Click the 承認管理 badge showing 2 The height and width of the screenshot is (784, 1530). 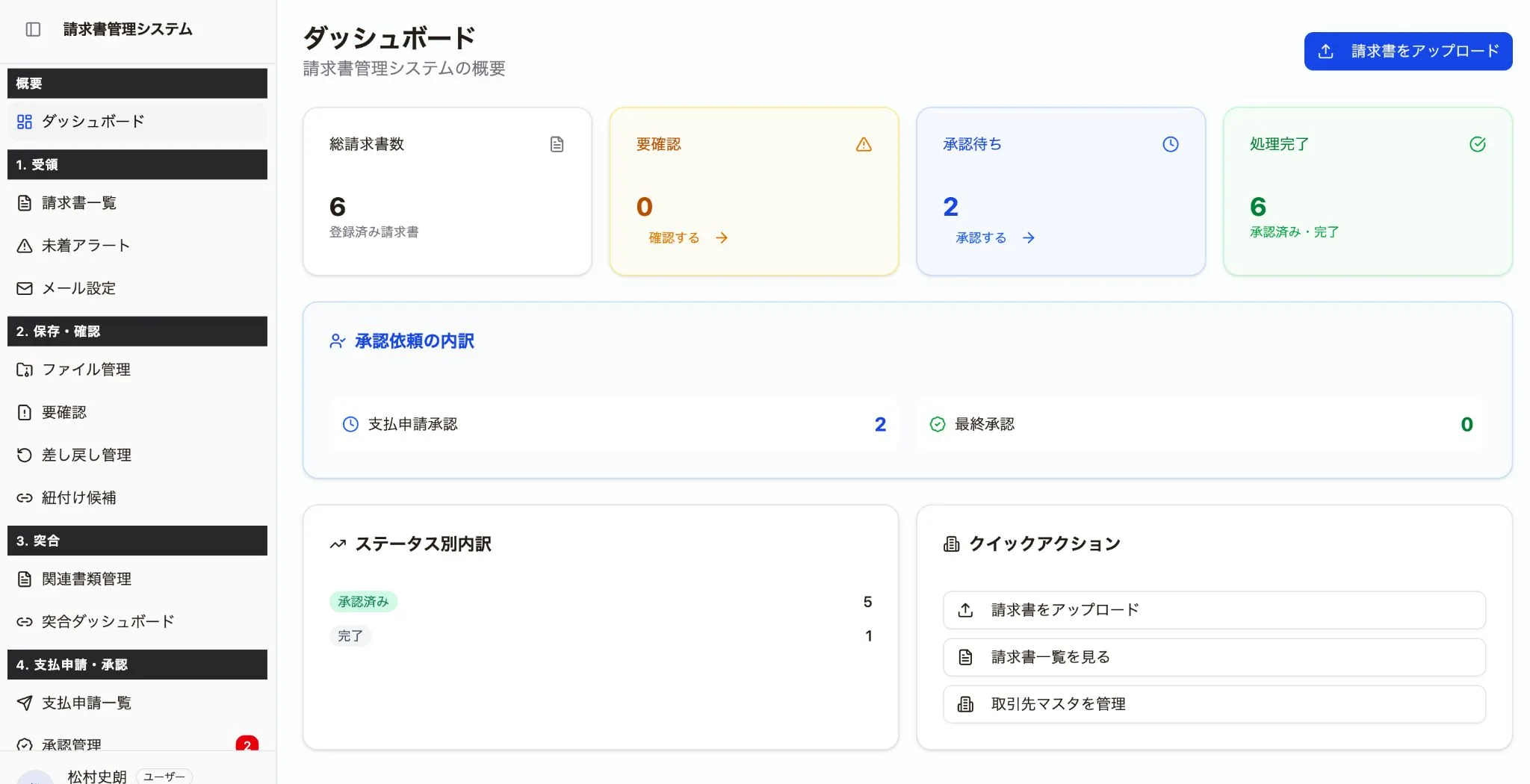click(247, 744)
